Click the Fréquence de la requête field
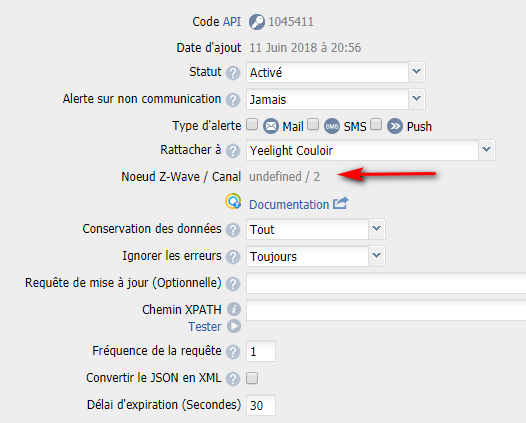 [261, 351]
